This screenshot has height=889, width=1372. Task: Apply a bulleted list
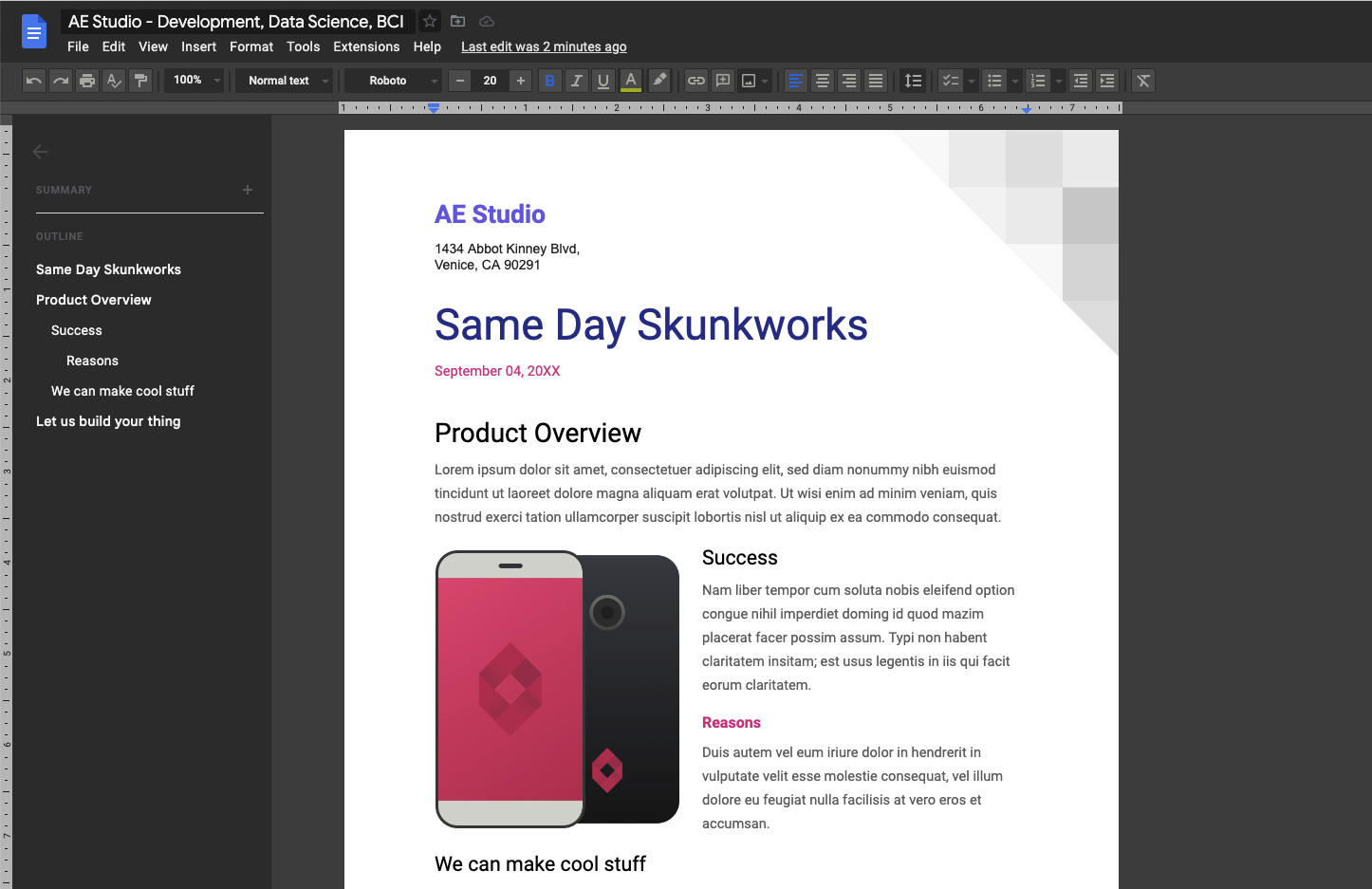[x=994, y=81]
